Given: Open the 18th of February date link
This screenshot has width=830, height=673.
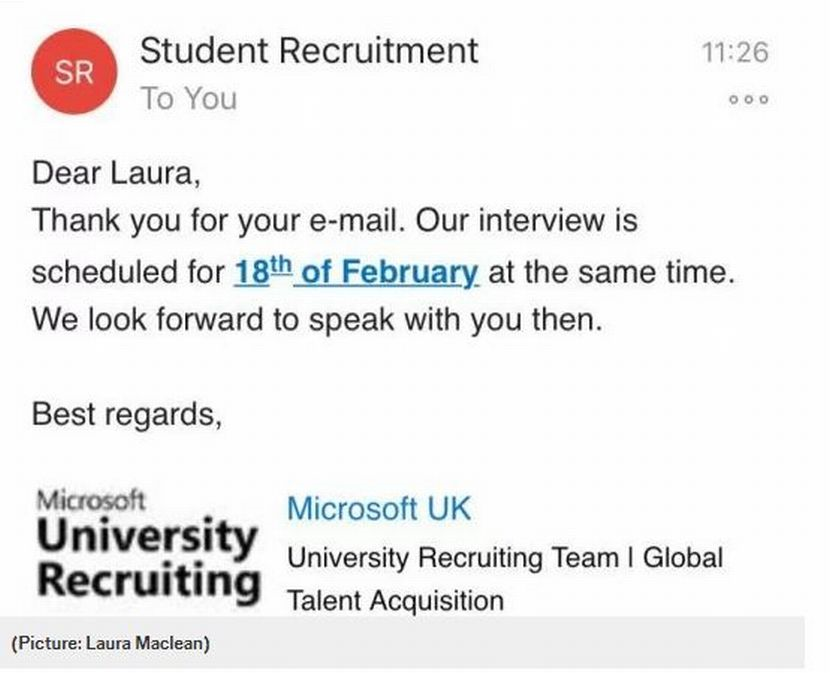Looking at the screenshot, I should 356,272.
